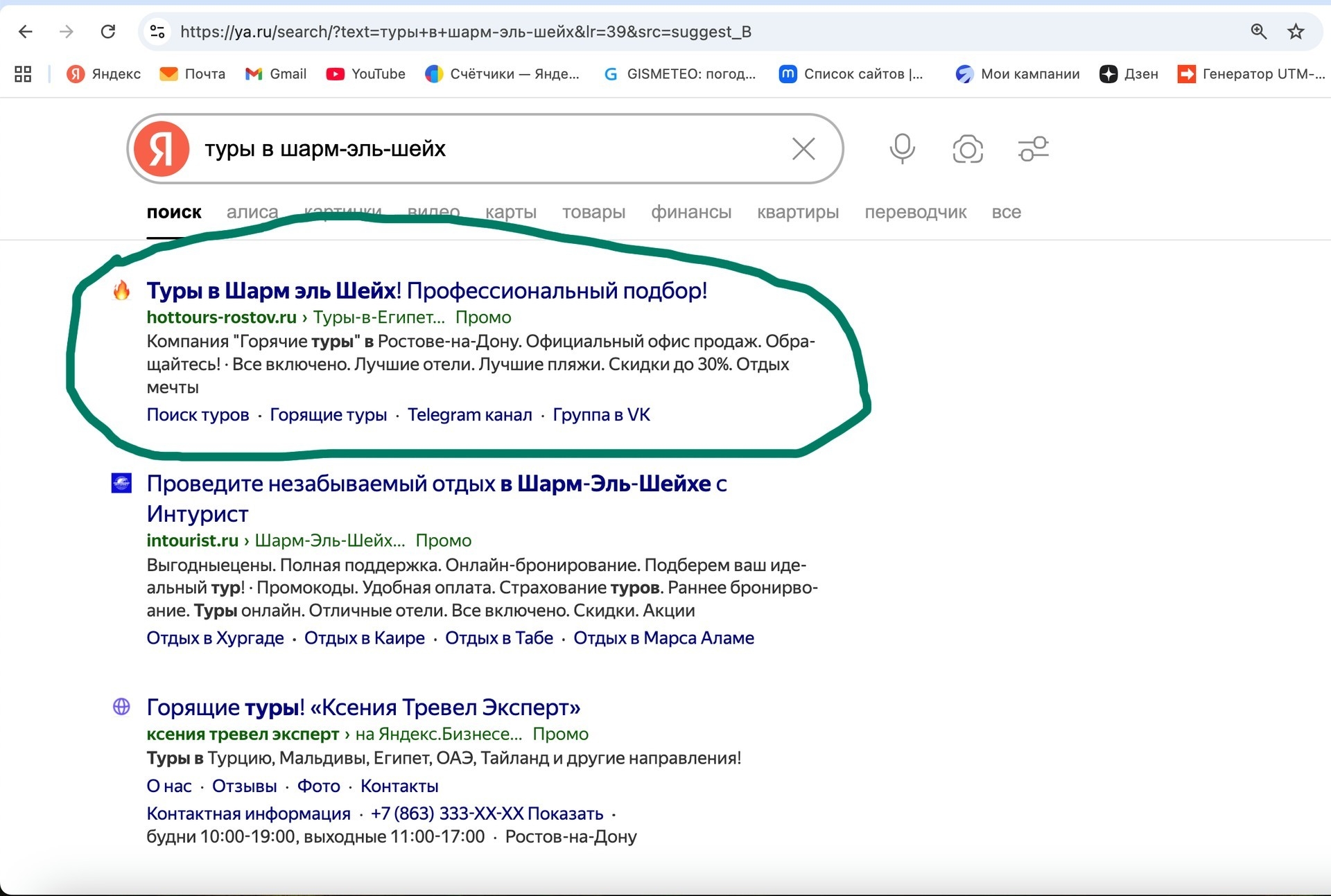Open the Отдых в Каире link
The image size is (1331, 896).
(x=364, y=638)
